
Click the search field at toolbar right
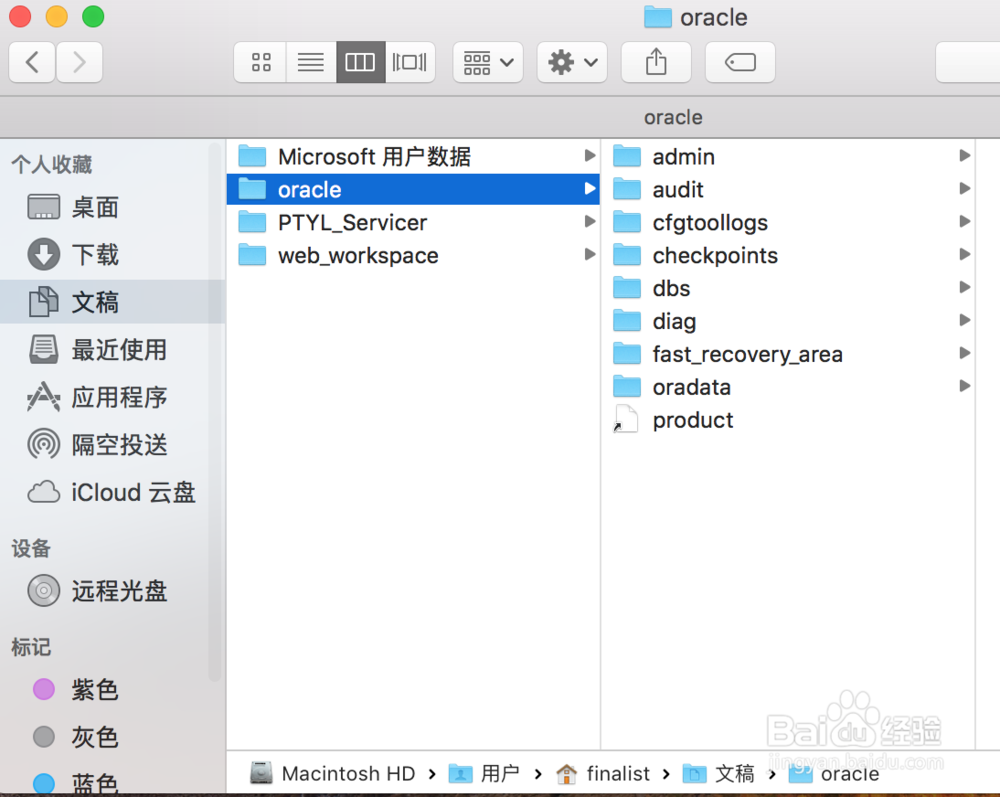pyautogui.click(x=967, y=62)
